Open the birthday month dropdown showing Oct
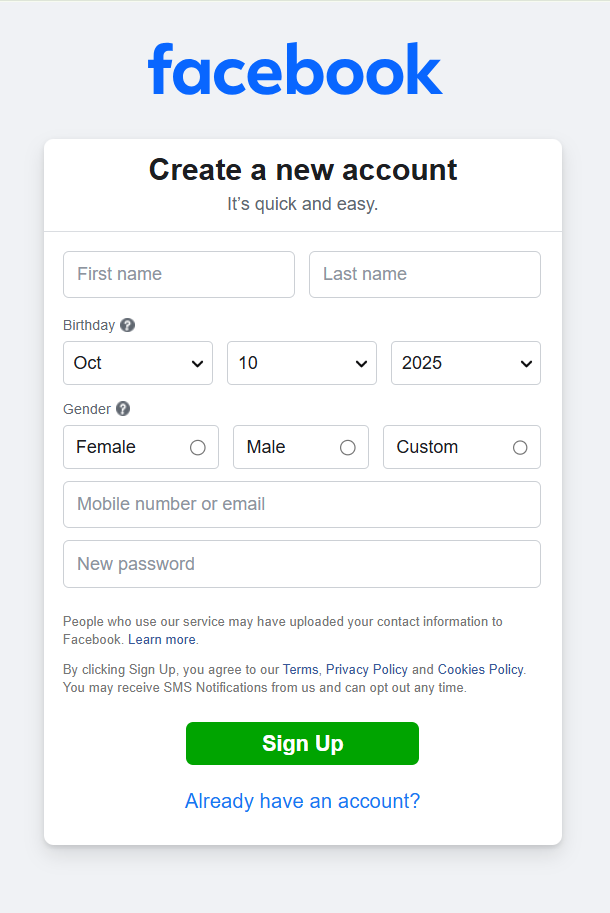The height and width of the screenshot is (913, 610). point(138,363)
